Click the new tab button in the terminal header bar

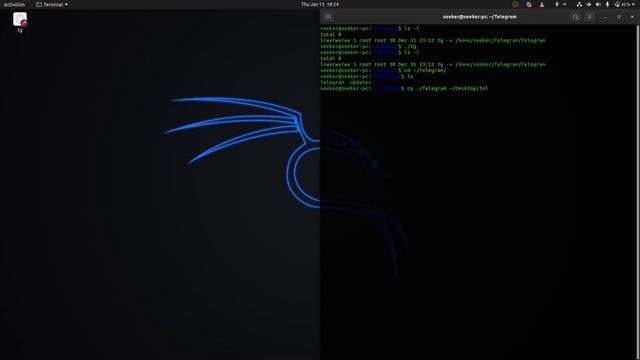[328, 17]
